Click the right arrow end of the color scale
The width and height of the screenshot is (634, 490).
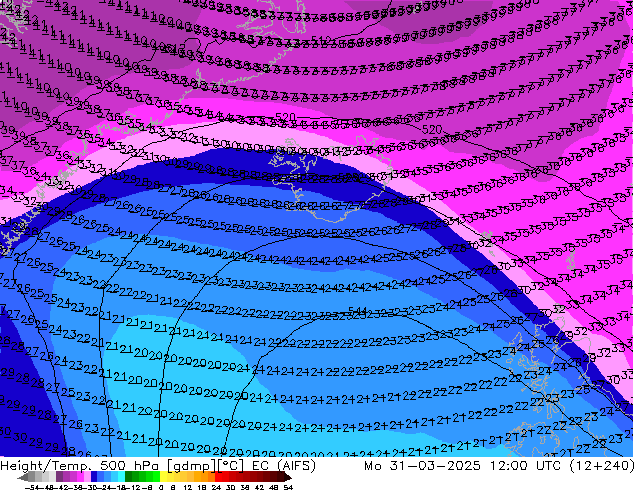click(288, 478)
